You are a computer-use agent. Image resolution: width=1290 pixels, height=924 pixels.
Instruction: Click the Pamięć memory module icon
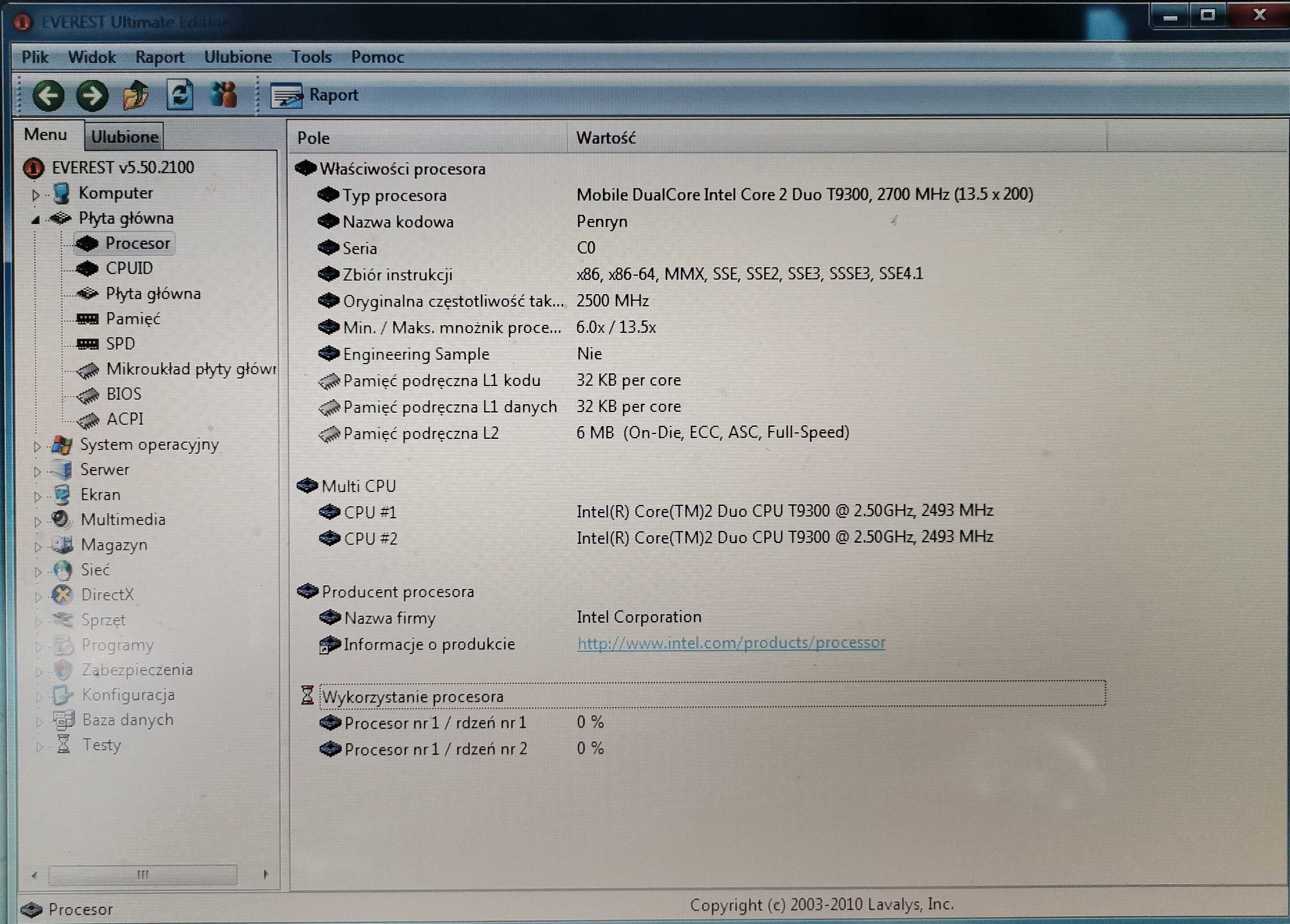(87, 319)
